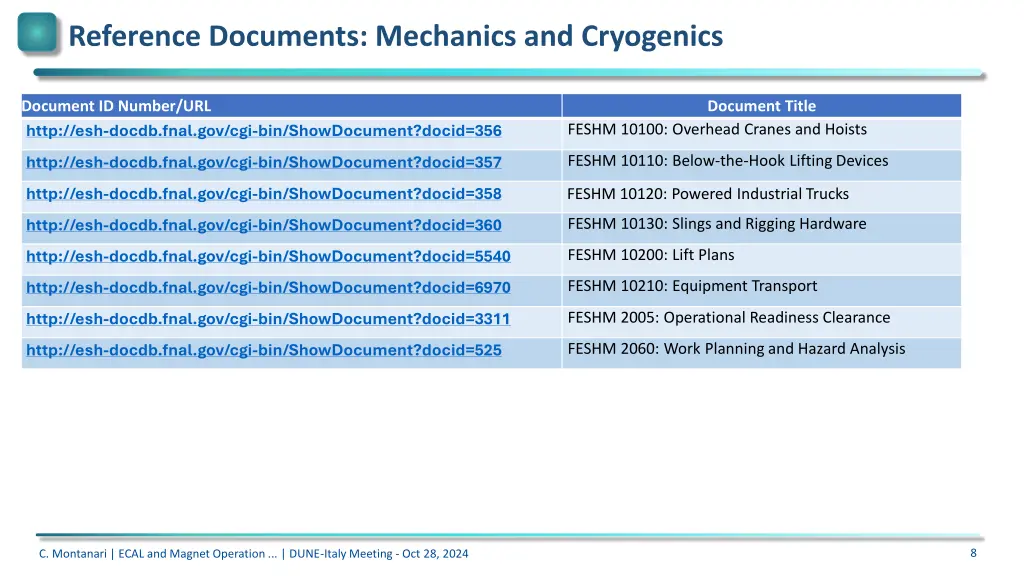1024x576 pixels.
Task: Select the 'FESHM 10200: Lift Plans' cell
Action: [761, 259]
